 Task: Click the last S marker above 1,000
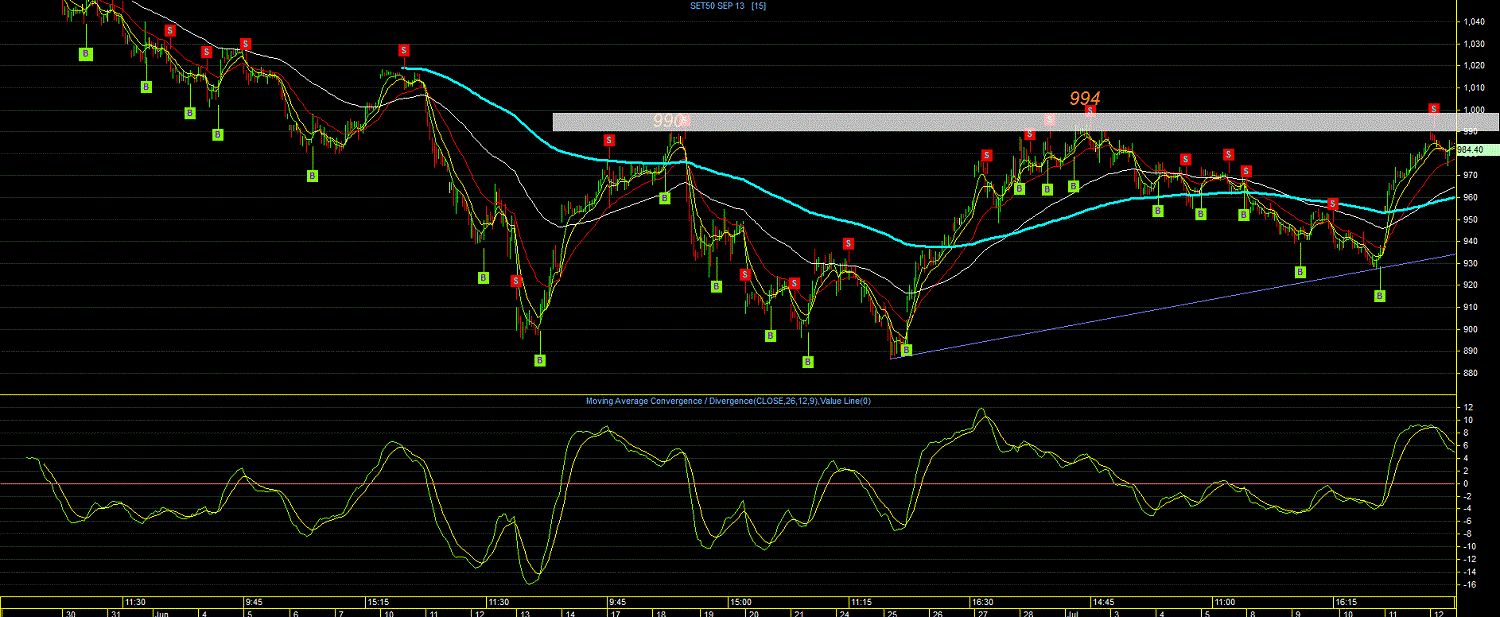[1433, 108]
